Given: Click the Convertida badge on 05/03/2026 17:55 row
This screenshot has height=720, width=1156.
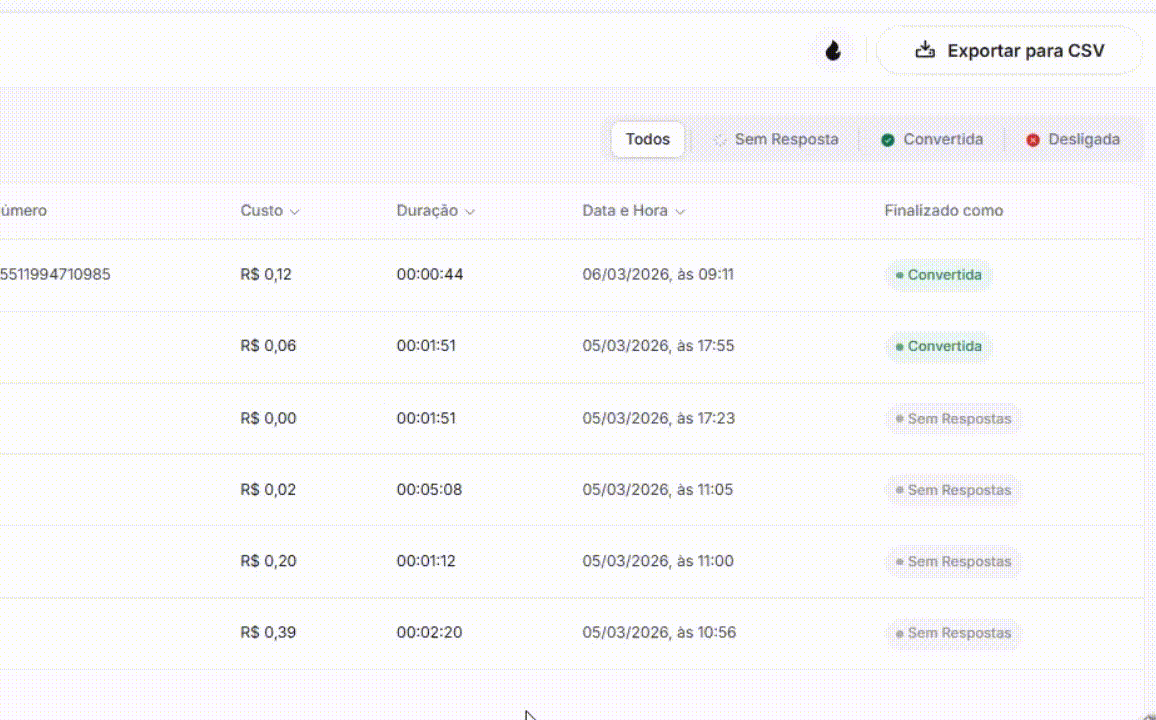Looking at the screenshot, I should tap(939, 346).
